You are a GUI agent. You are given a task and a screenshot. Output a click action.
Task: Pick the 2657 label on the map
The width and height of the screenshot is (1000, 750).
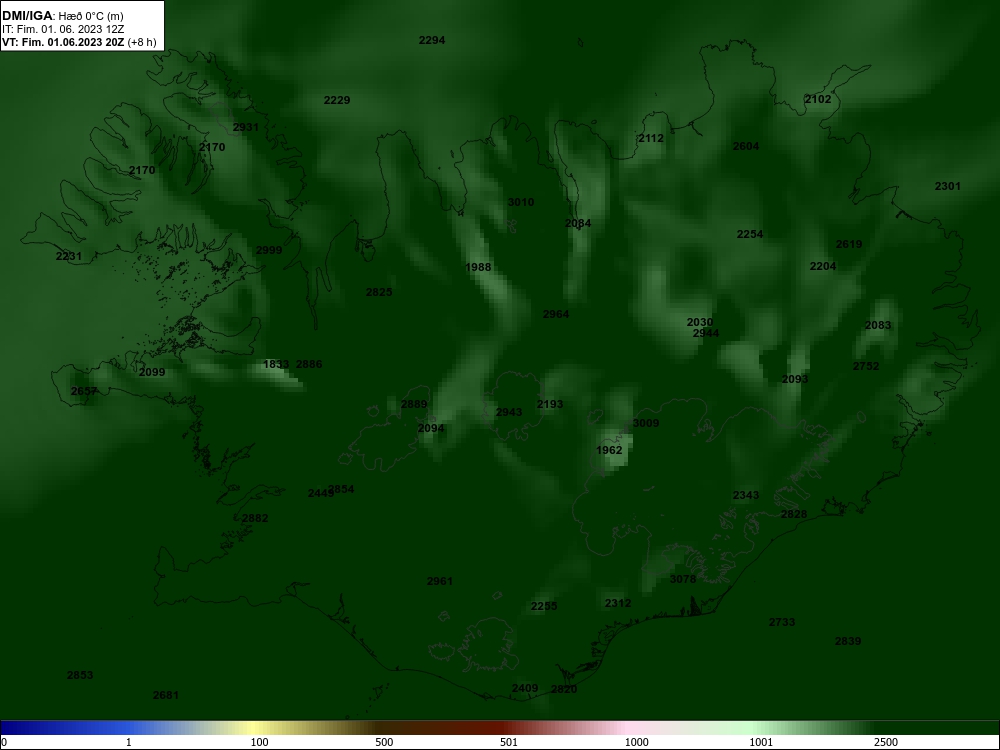click(84, 392)
